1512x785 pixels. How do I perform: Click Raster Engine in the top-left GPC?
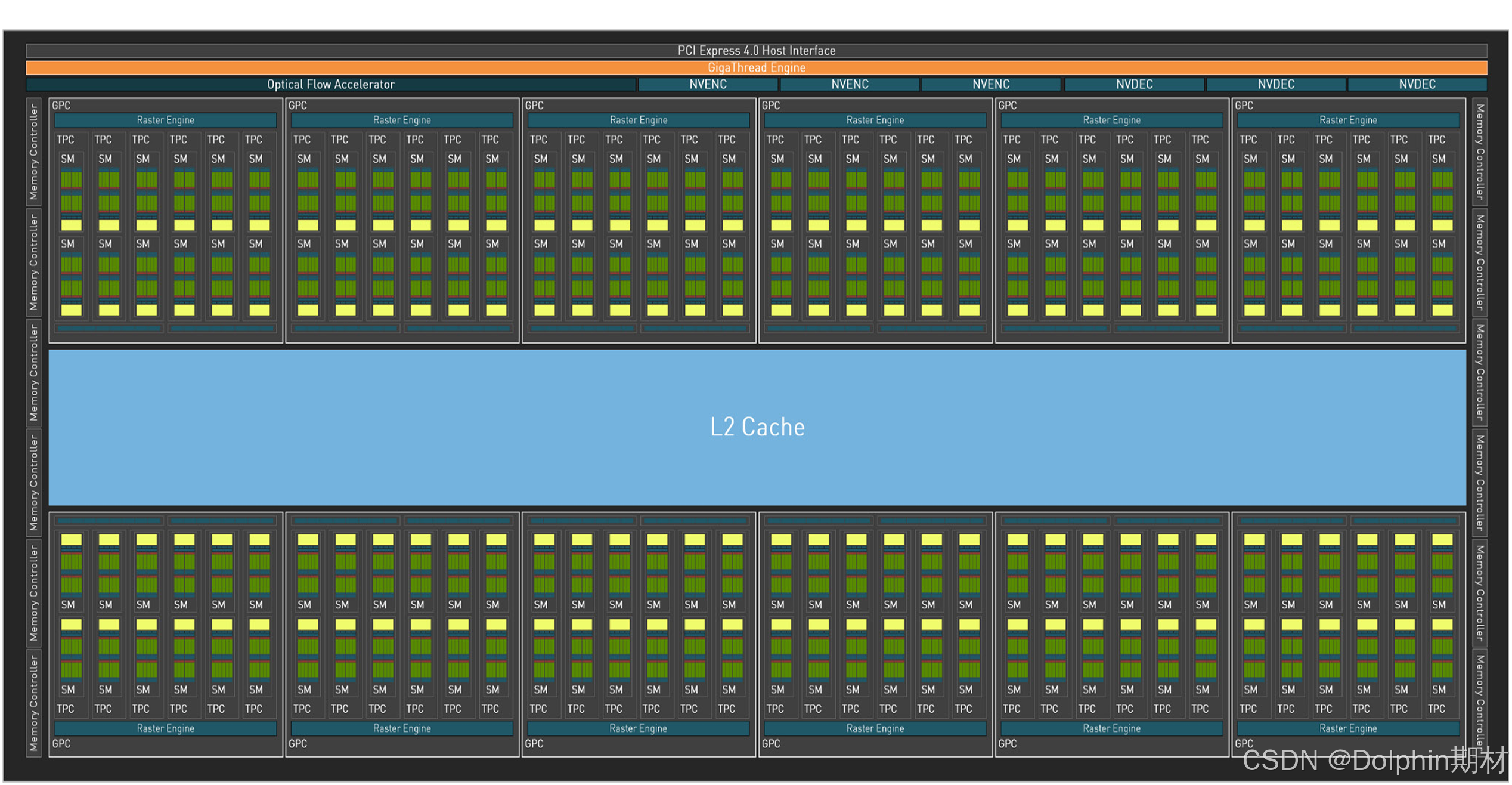click(165, 120)
